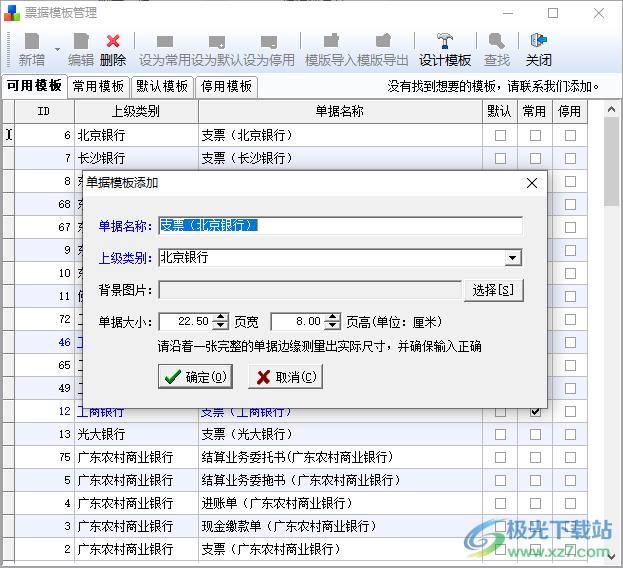Click the 单据名称 text input field

click(340, 225)
